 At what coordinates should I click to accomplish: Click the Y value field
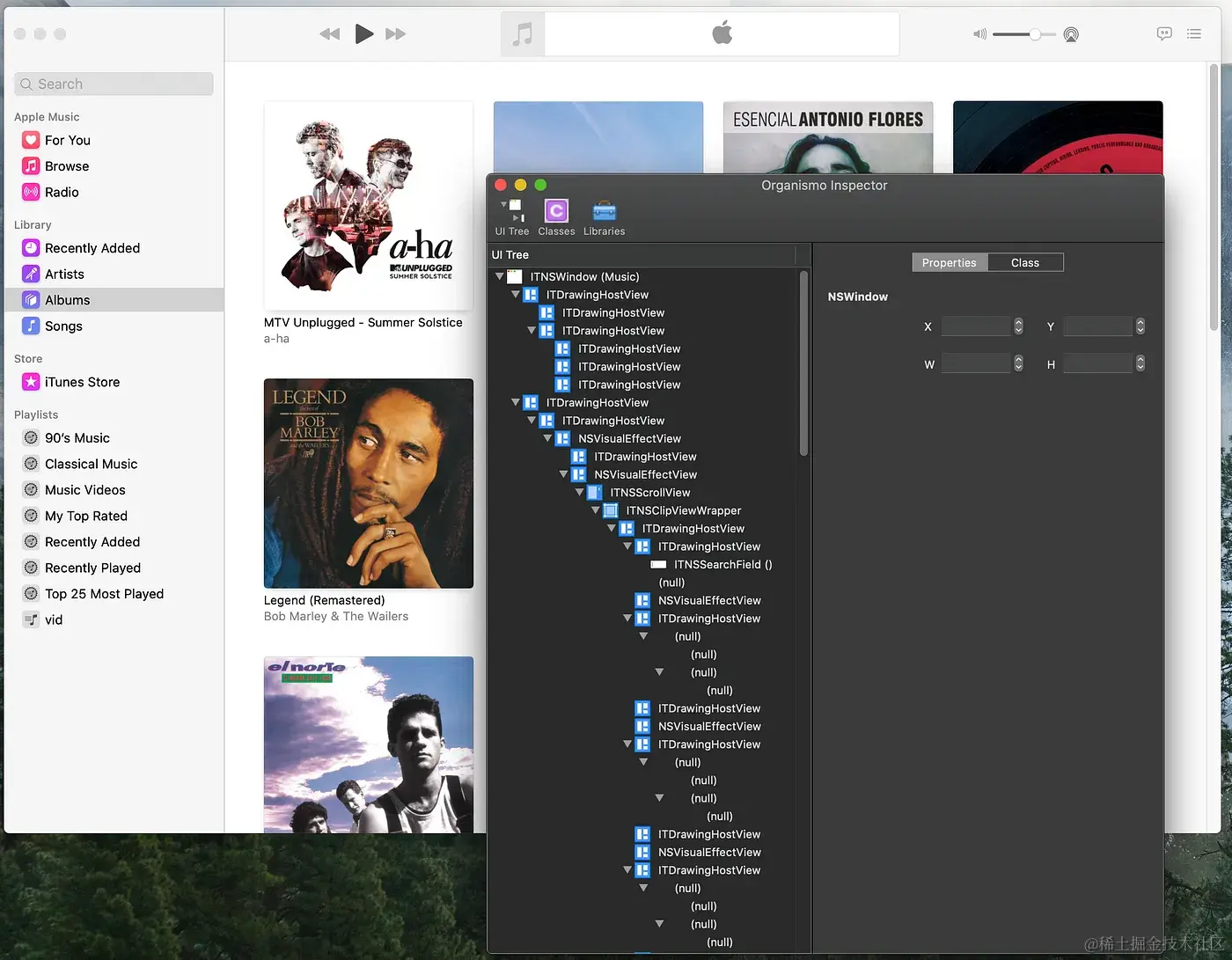pyautogui.click(x=1098, y=326)
